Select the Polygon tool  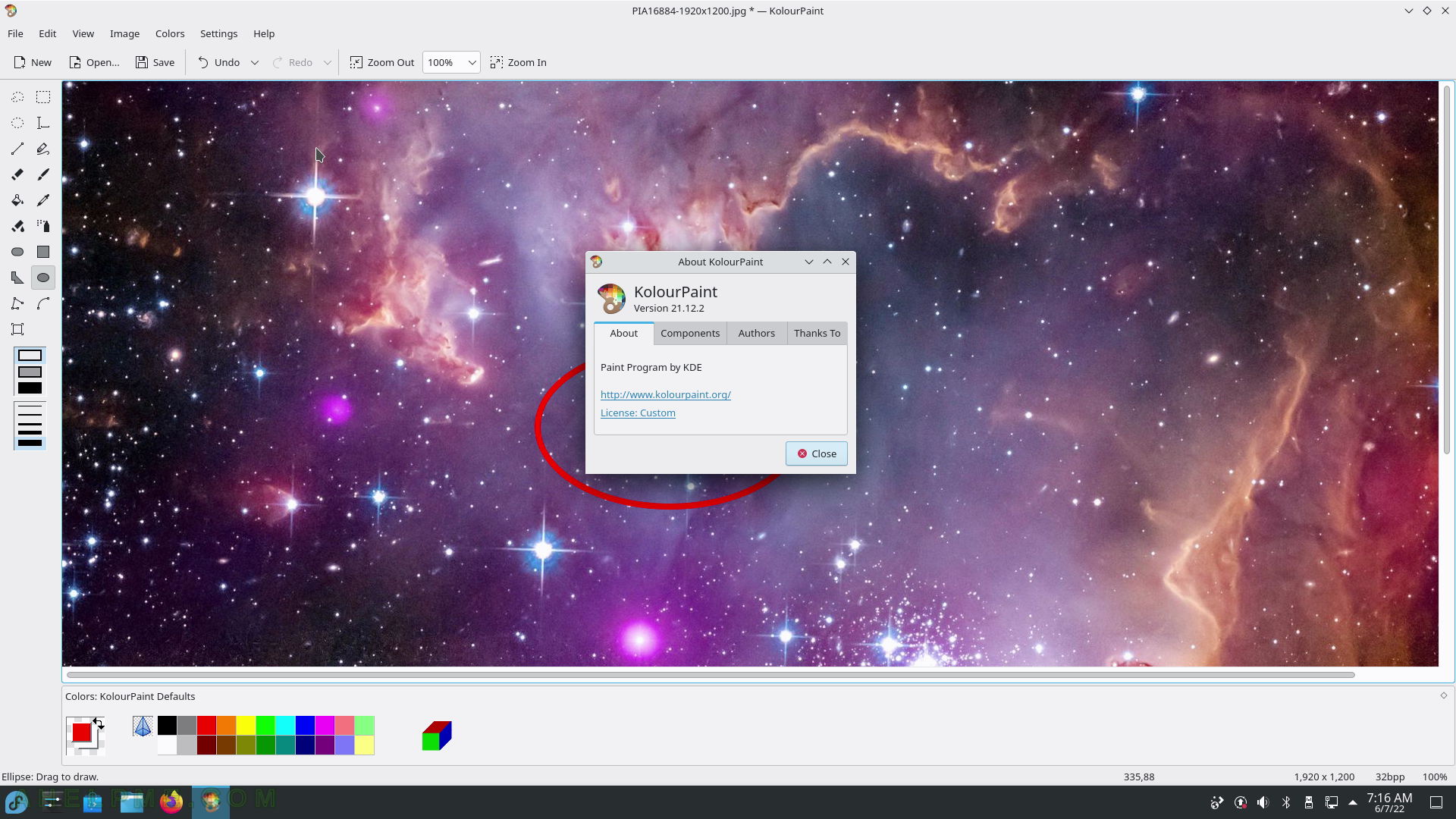tap(17, 278)
